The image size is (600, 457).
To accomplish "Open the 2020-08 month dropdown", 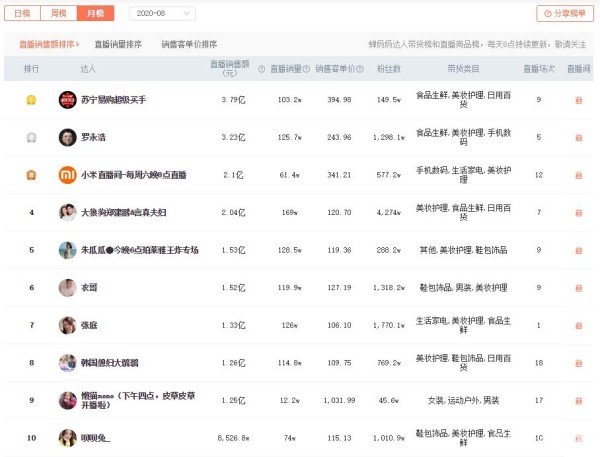I will point(162,13).
